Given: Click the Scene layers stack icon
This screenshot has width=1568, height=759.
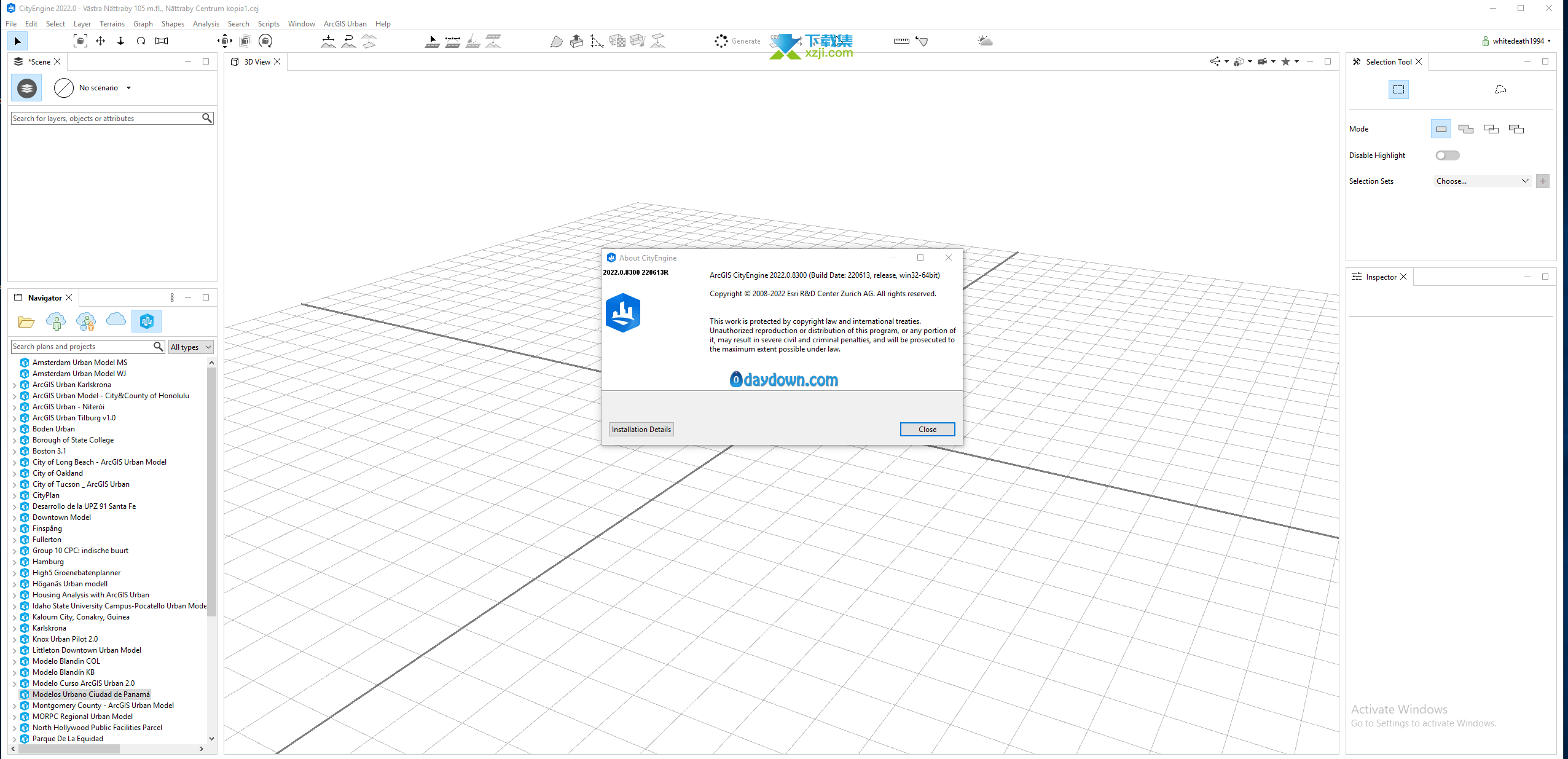Looking at the screenshot, I should 26,88.
